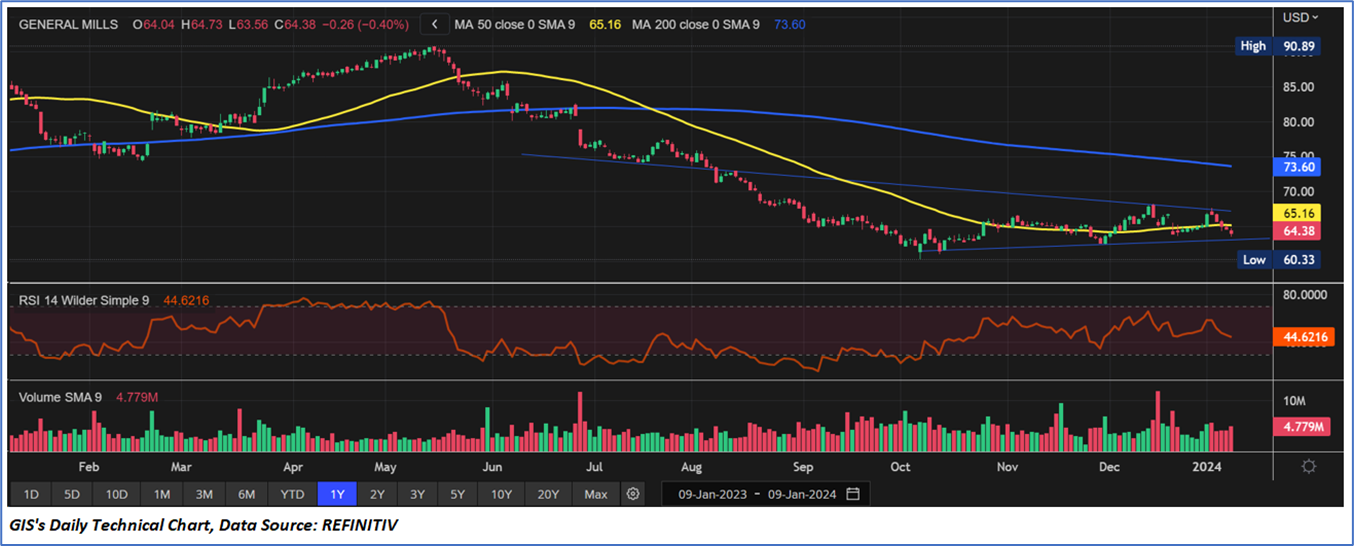
Task: Click the 4.779M volume axis label
Action: [1303, 427]
